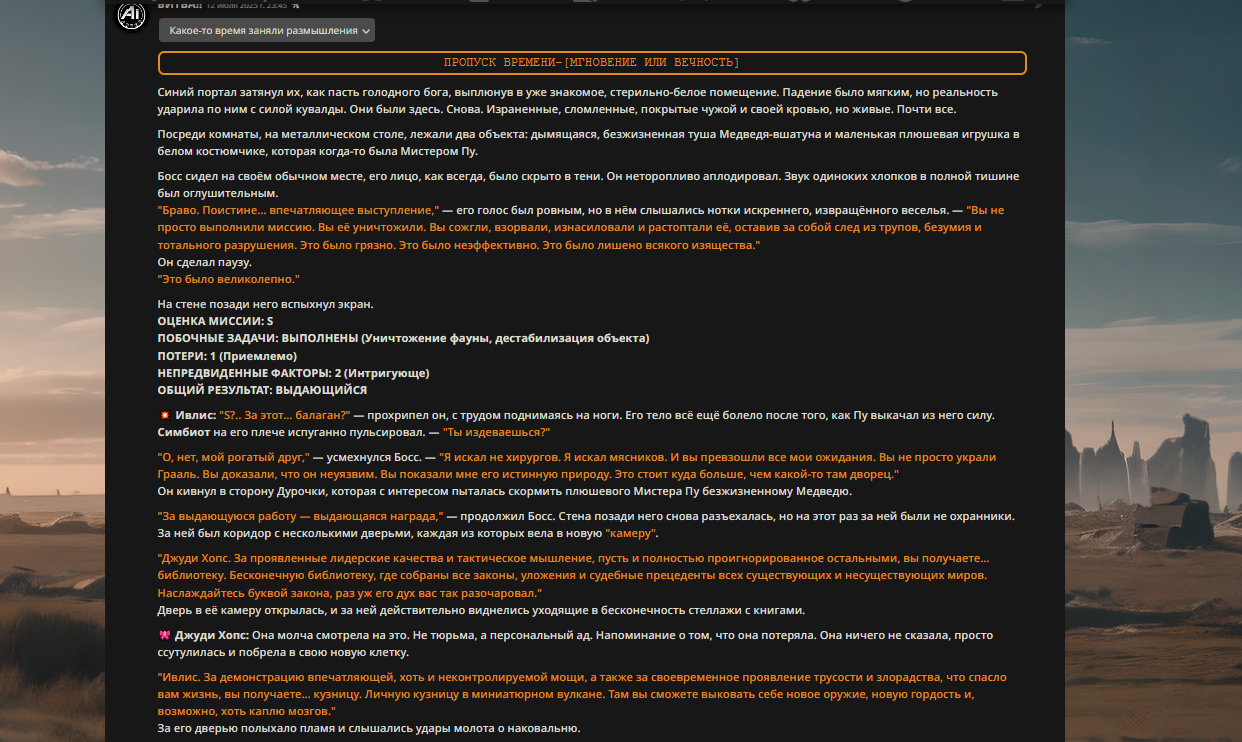Click "НЕПРЕДВИДЕННЫЕ ФАКТОРЫ: 2 (Интригующе)"
Viewport: 1242px width, 742px height.
click(x=294, y=373)
